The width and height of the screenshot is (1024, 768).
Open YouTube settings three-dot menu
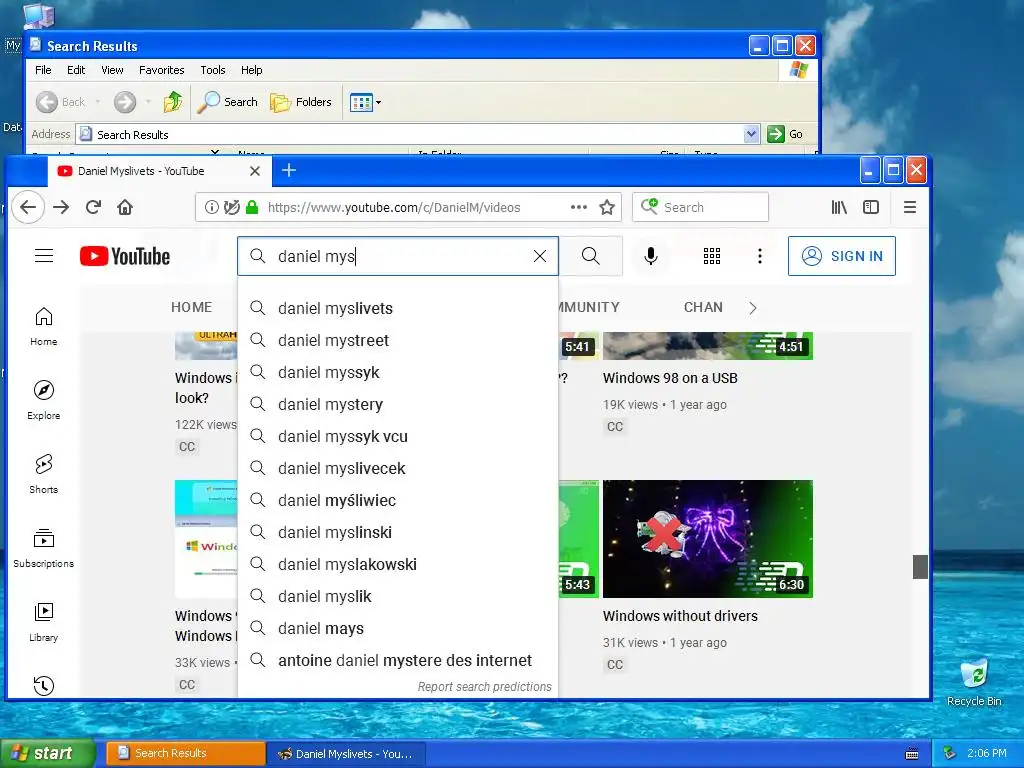coord(760,256)
